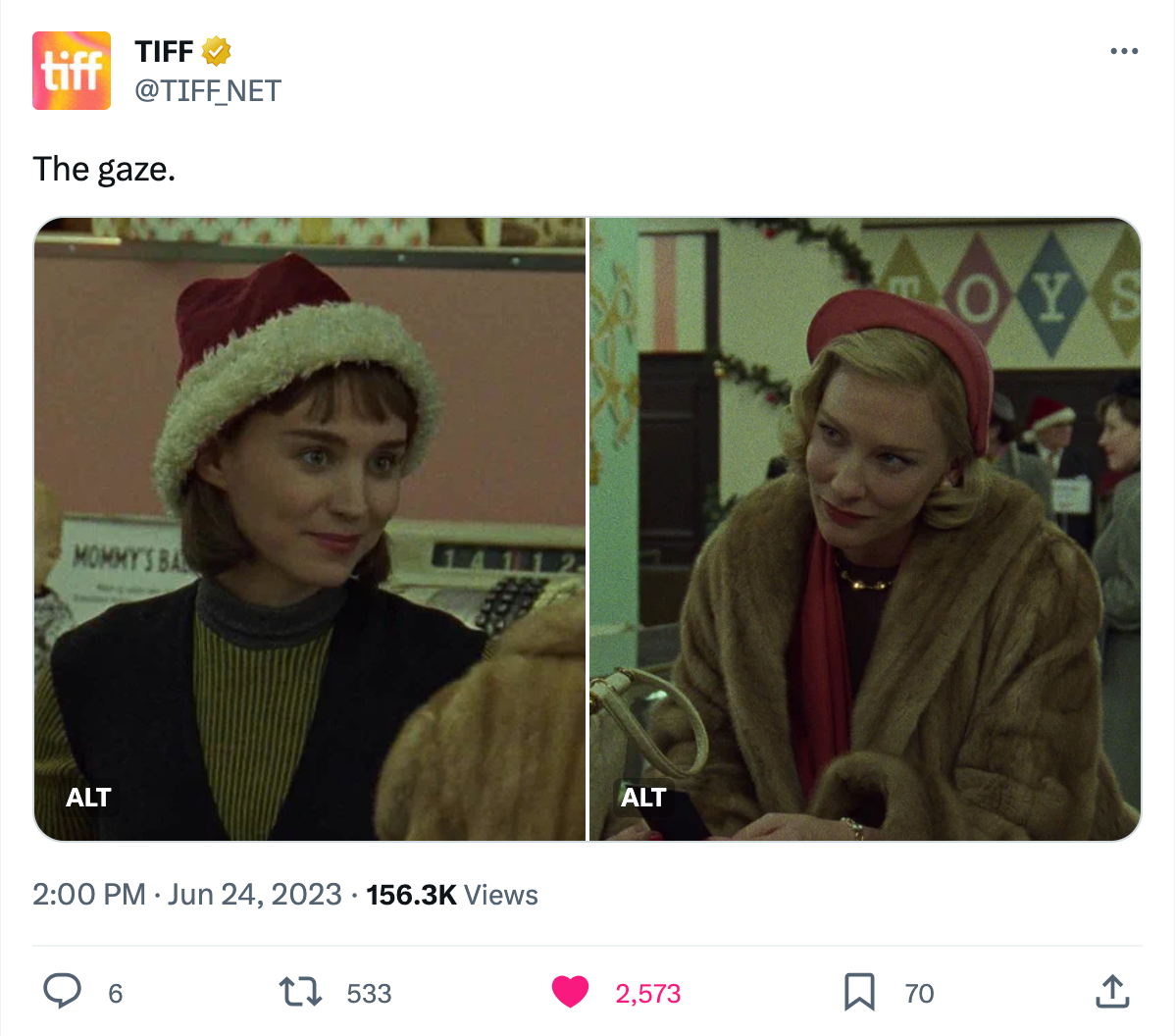
Task: Open the @TIFF_NET handle link
Action: pyautogui.click(x=208, y=90)
